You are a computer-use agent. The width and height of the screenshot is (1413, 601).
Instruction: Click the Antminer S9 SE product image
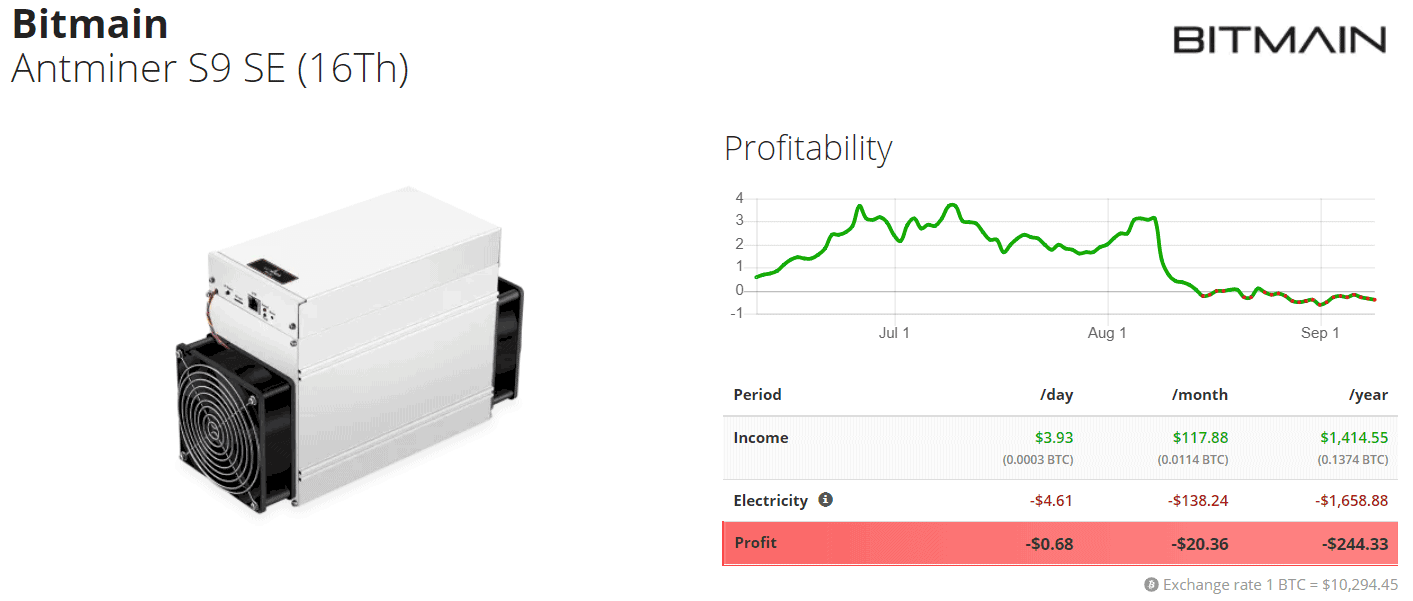click(349, 350)
